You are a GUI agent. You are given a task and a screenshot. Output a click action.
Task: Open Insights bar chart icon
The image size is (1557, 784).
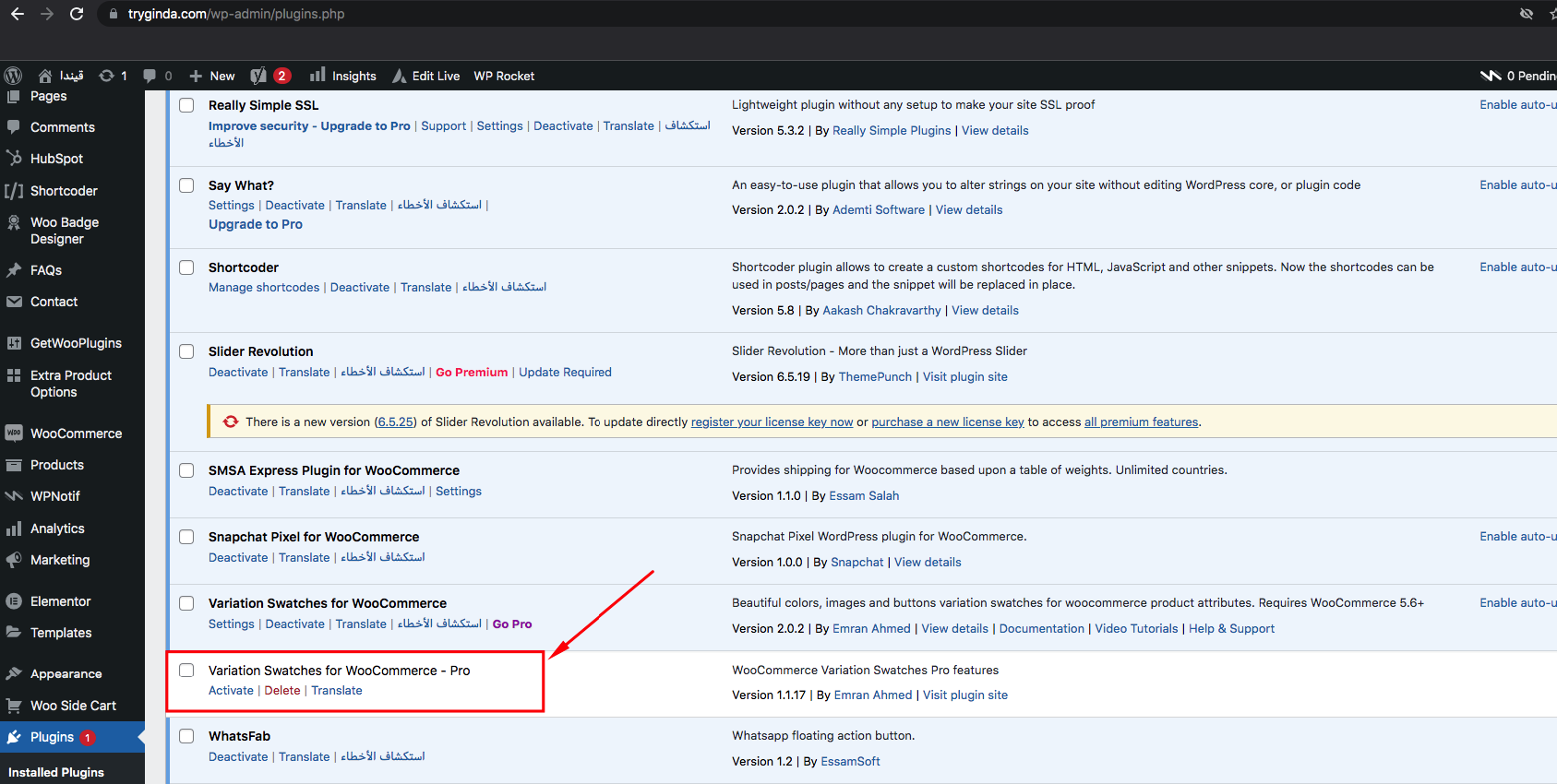(x=317, y=75)
